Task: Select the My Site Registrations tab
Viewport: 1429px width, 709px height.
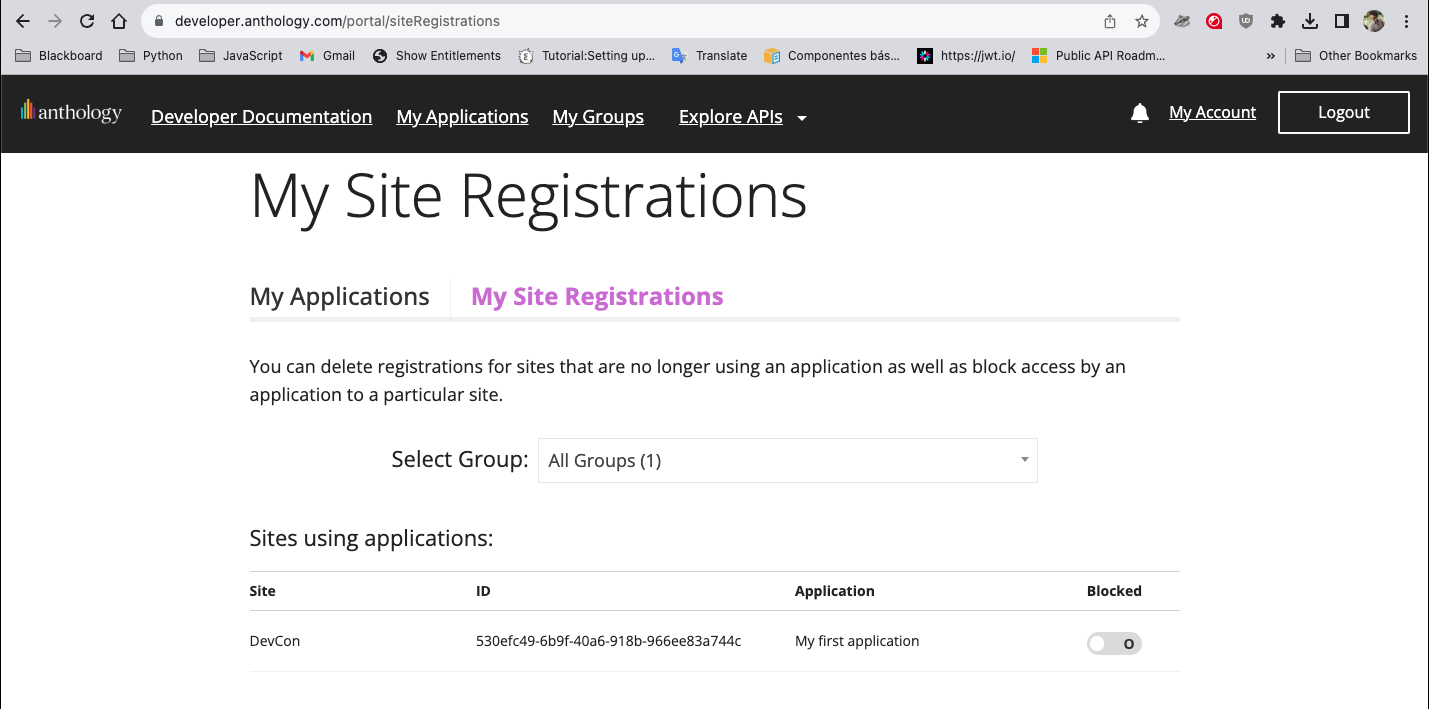Action: click(597, 297)
